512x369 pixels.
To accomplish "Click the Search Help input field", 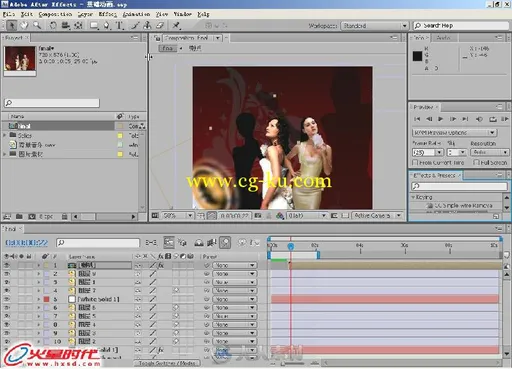I will [x=461, y=26].
